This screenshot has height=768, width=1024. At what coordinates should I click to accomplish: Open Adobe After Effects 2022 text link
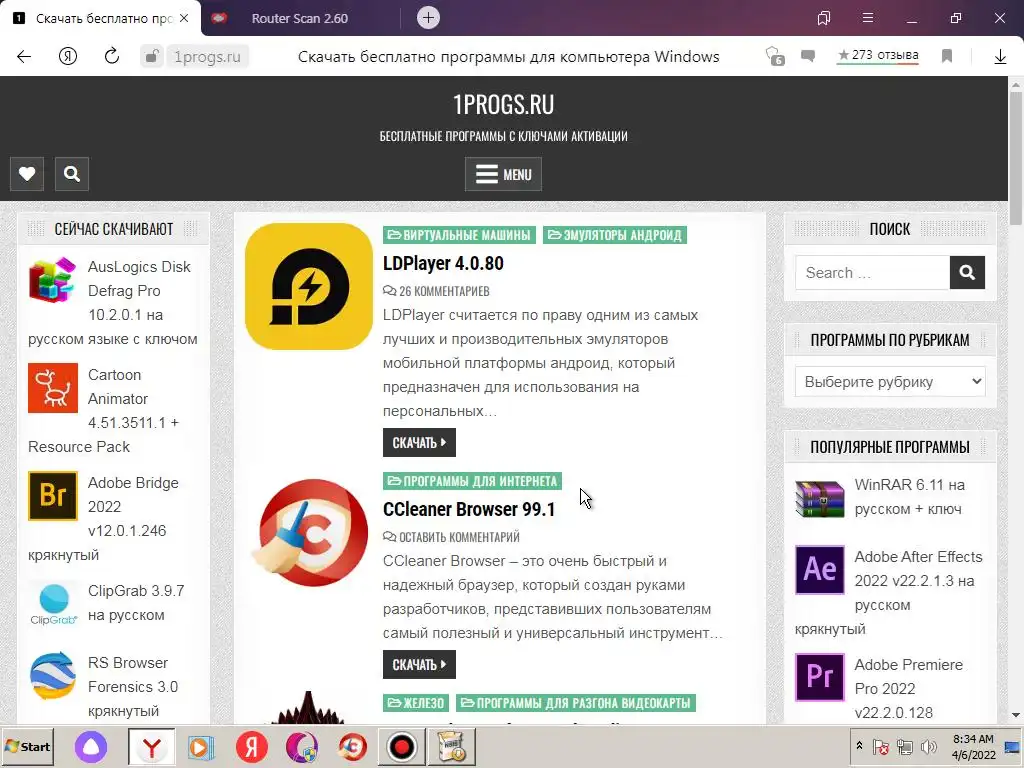point(889,592)
